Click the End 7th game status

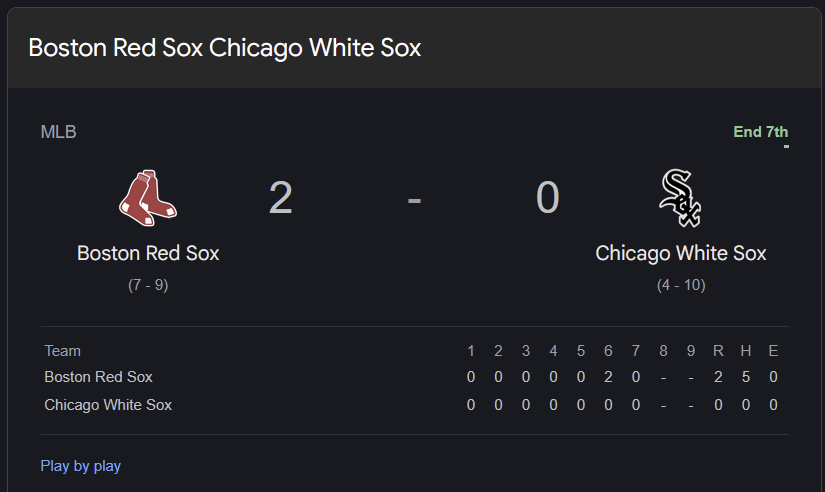tap(760, 132)
